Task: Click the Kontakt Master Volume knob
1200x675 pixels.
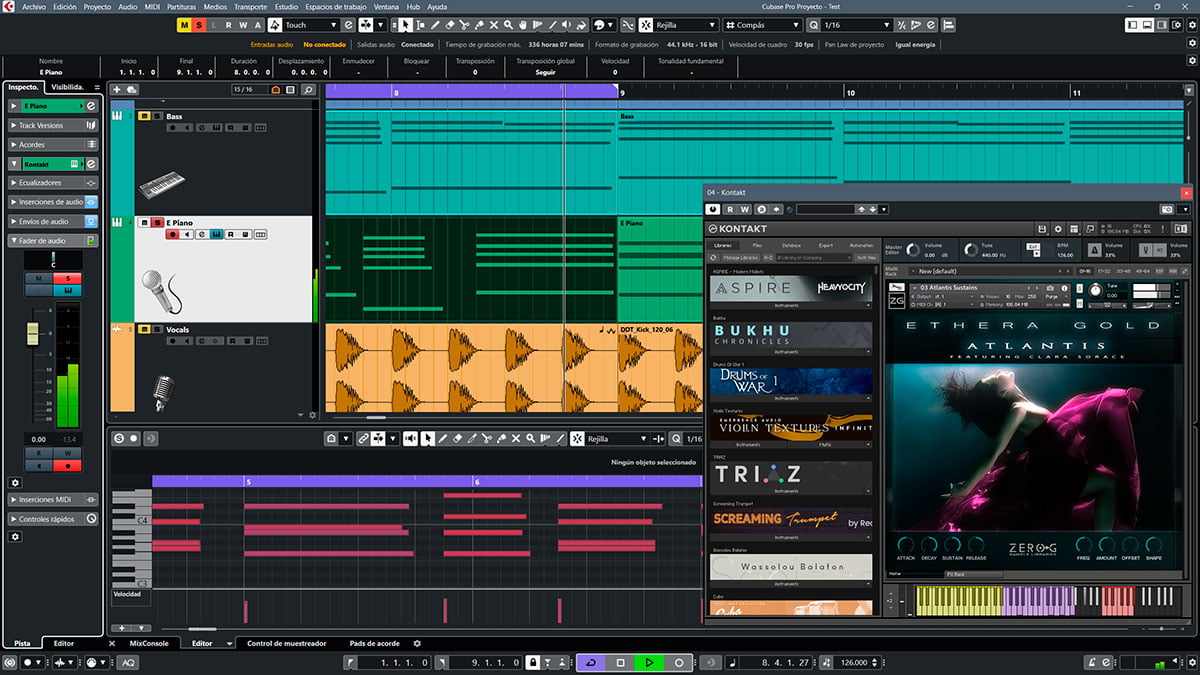Action: pyautogui.click(x=914, y=249)
